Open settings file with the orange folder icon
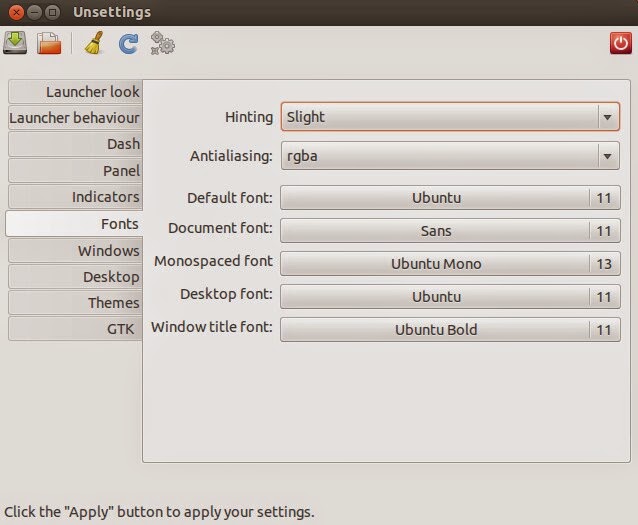This screenshot has height=525, width=638. (49, 43)
